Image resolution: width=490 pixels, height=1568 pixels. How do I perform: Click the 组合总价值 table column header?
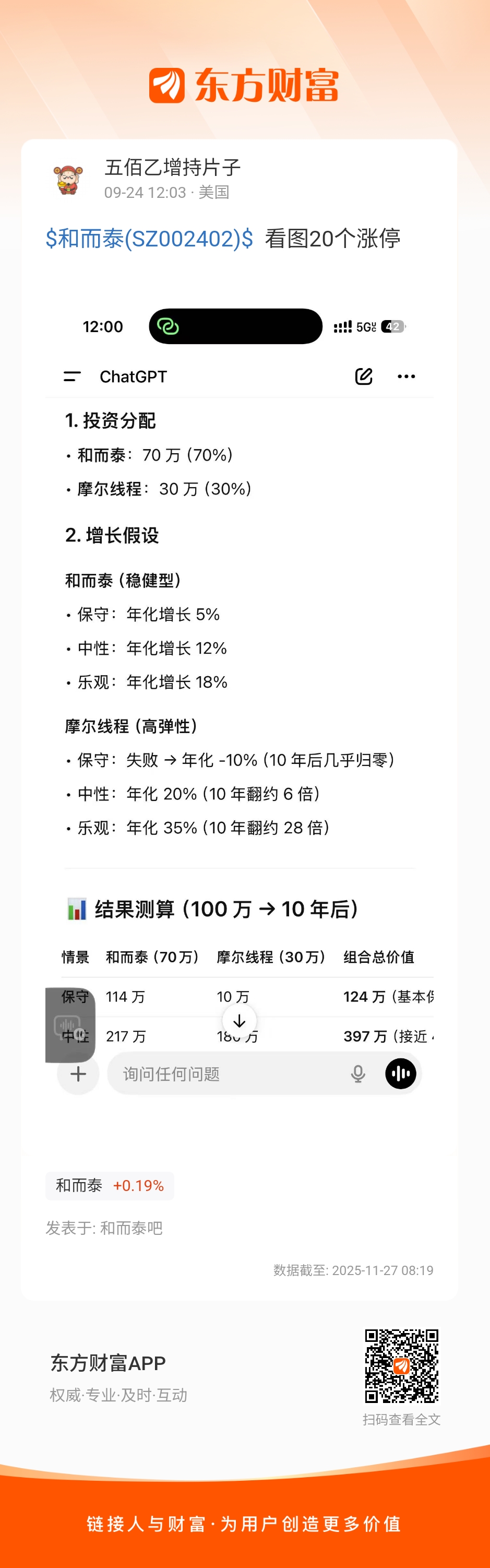click(x=379, y=957)
